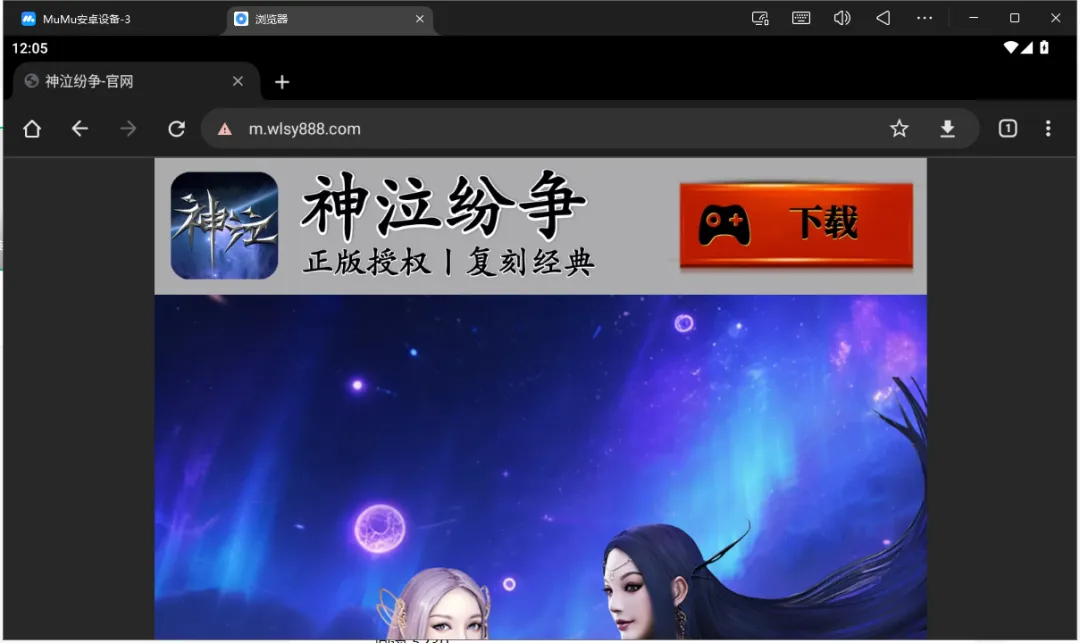
Task: Click the insecure site warning icon
Action: point(225,129)
